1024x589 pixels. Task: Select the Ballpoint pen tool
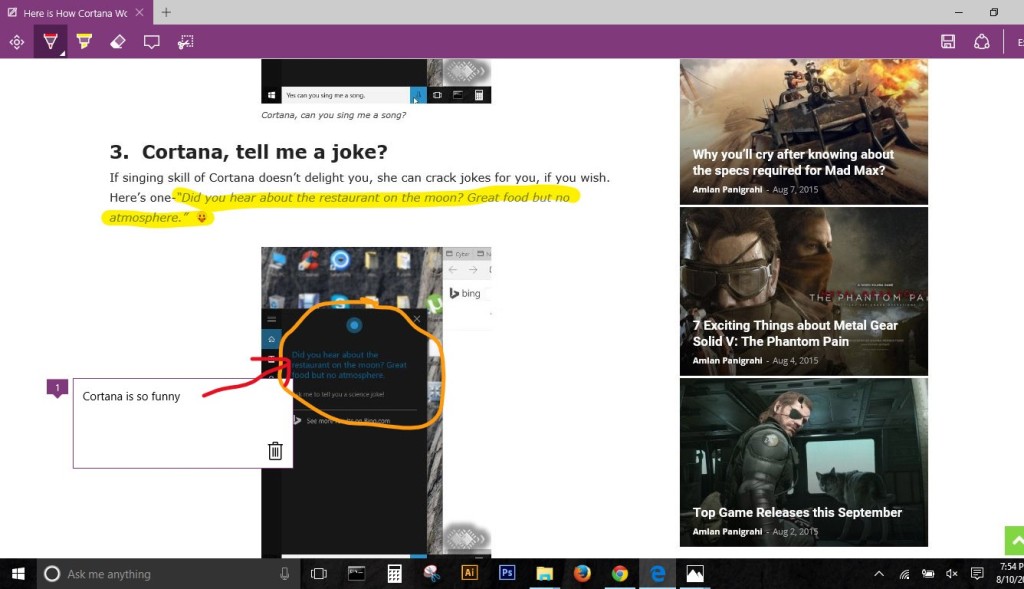[x=50, y=41]
